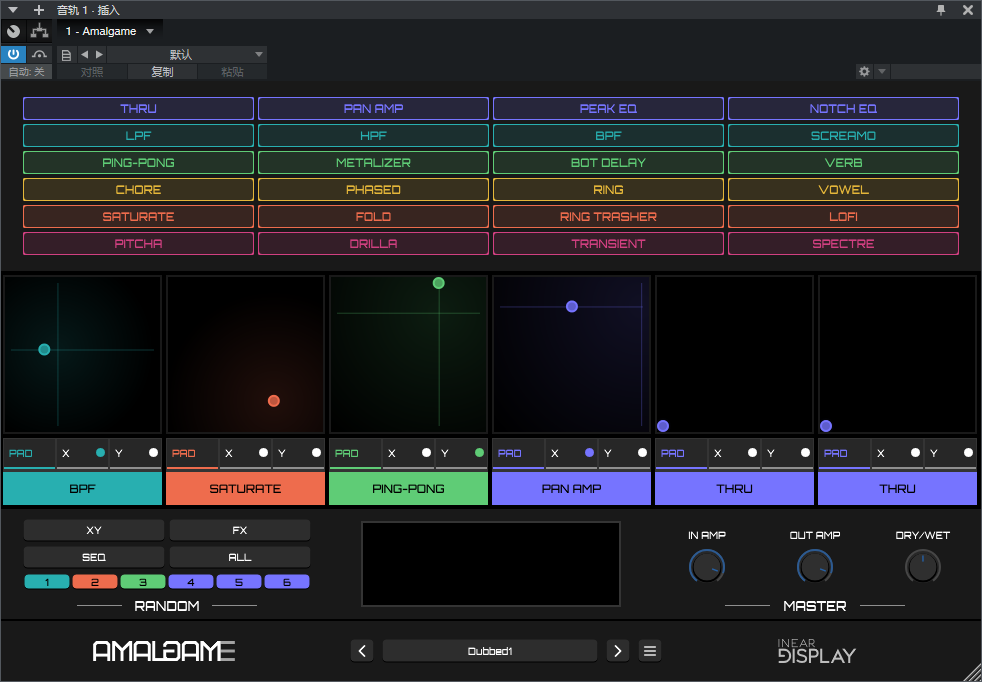The width and height of the screenshot is (982, 682).
Task: Click the DRY/WET knob
Action: 923,567
